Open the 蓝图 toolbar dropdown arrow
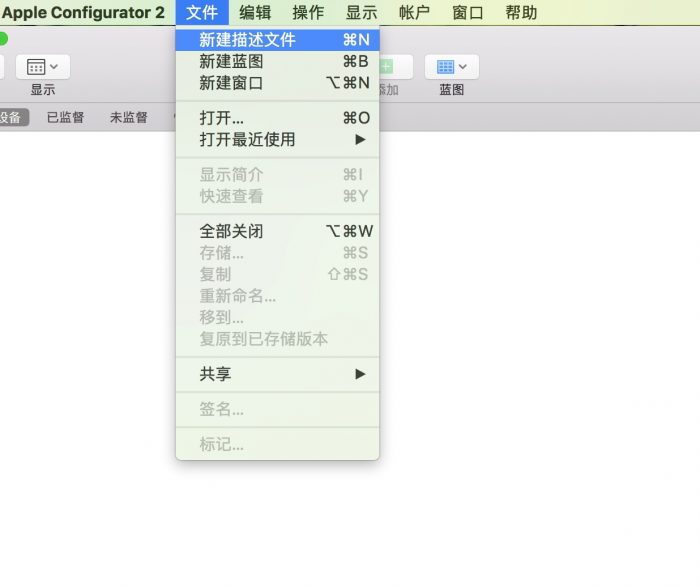 (466, 67)
